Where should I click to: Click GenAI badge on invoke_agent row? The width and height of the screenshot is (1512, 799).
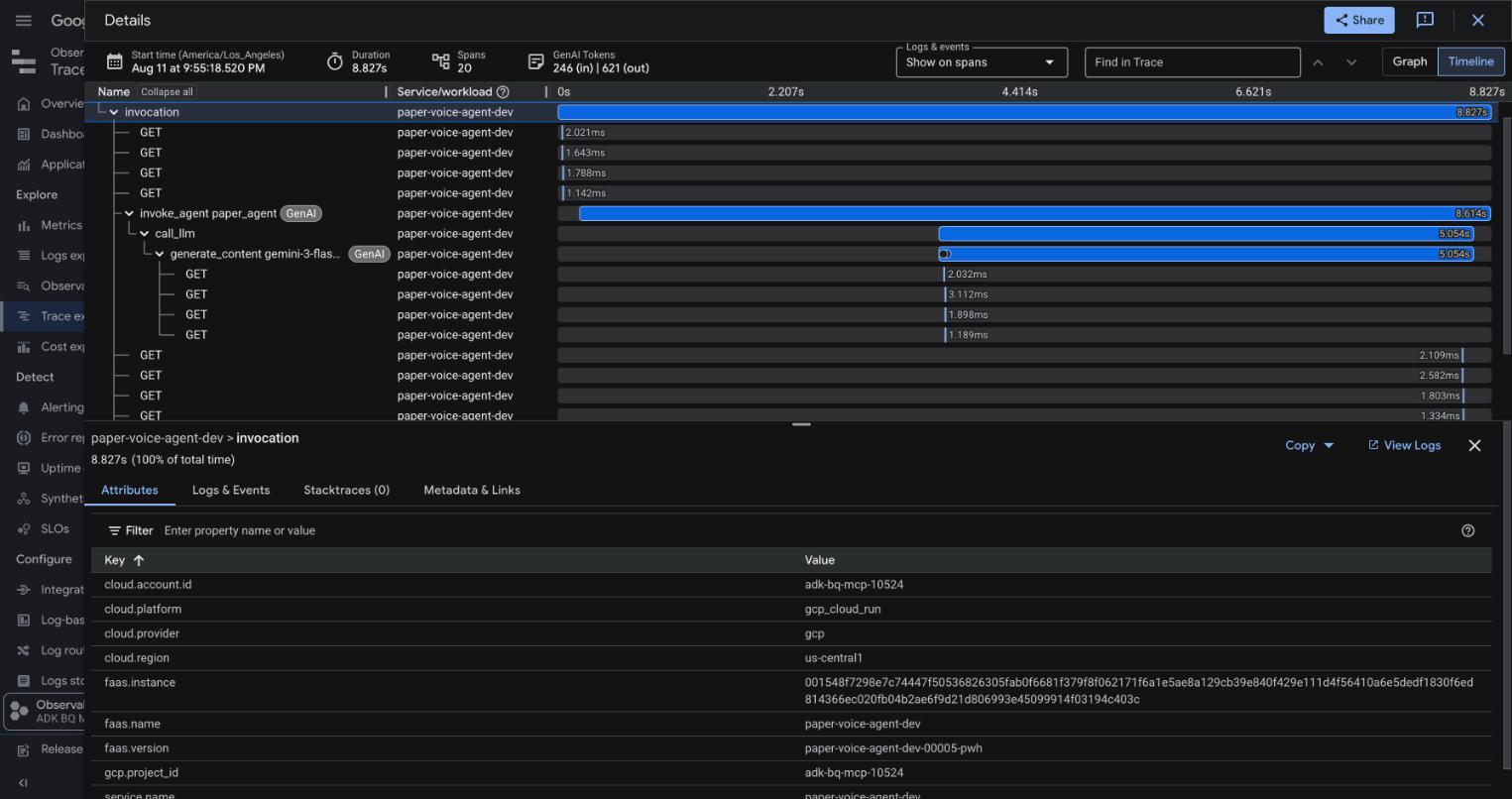pyautogui.click(x=301, y=213)
